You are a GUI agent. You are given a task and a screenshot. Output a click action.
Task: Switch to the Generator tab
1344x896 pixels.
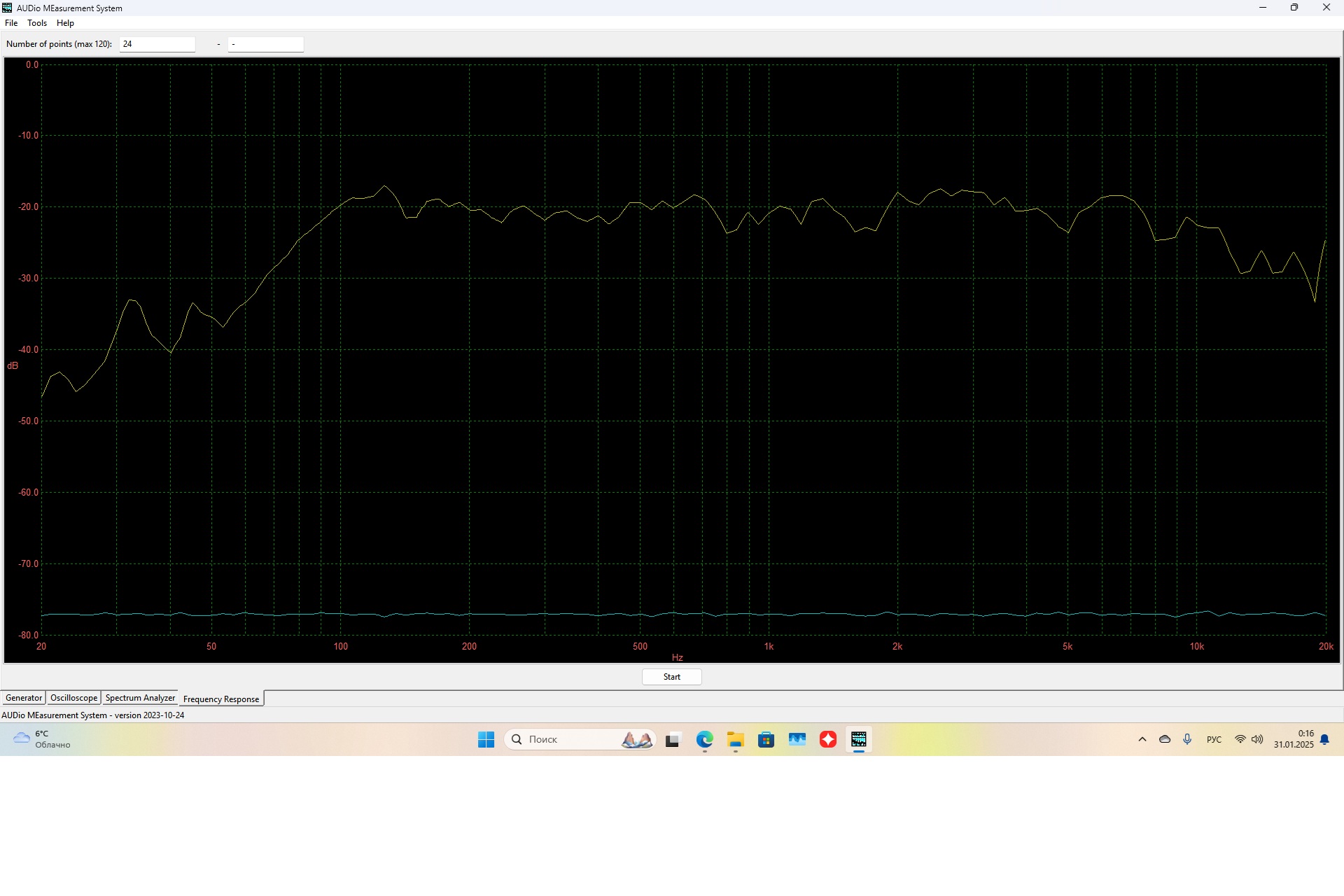click(x=24, y=698)
